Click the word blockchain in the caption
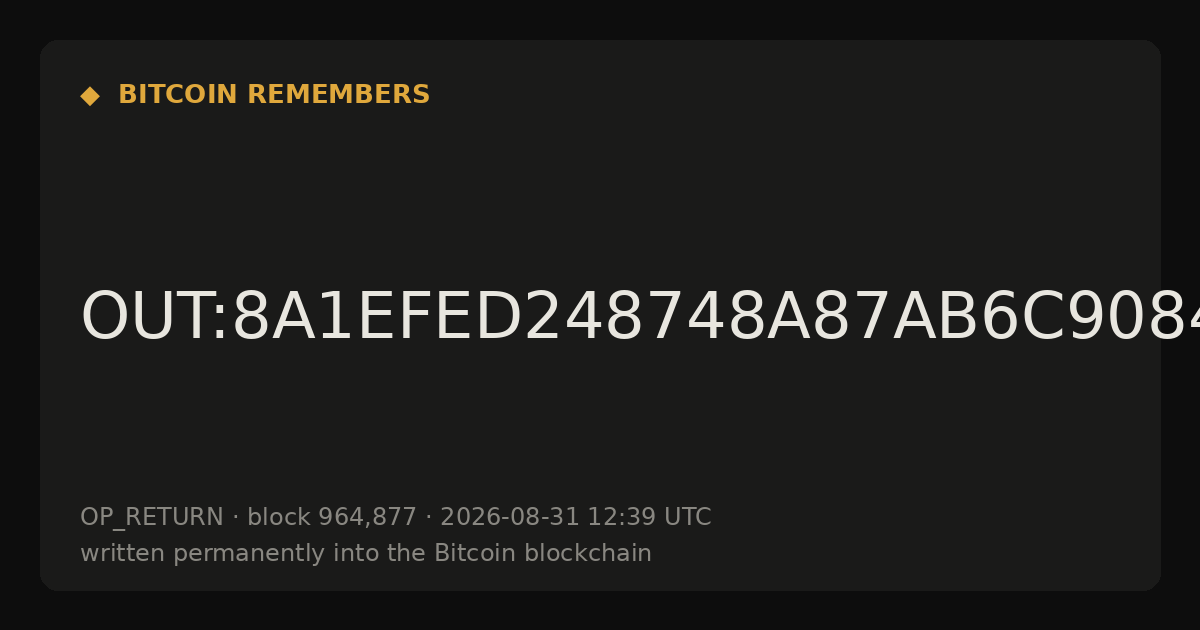 click(588, 553)
